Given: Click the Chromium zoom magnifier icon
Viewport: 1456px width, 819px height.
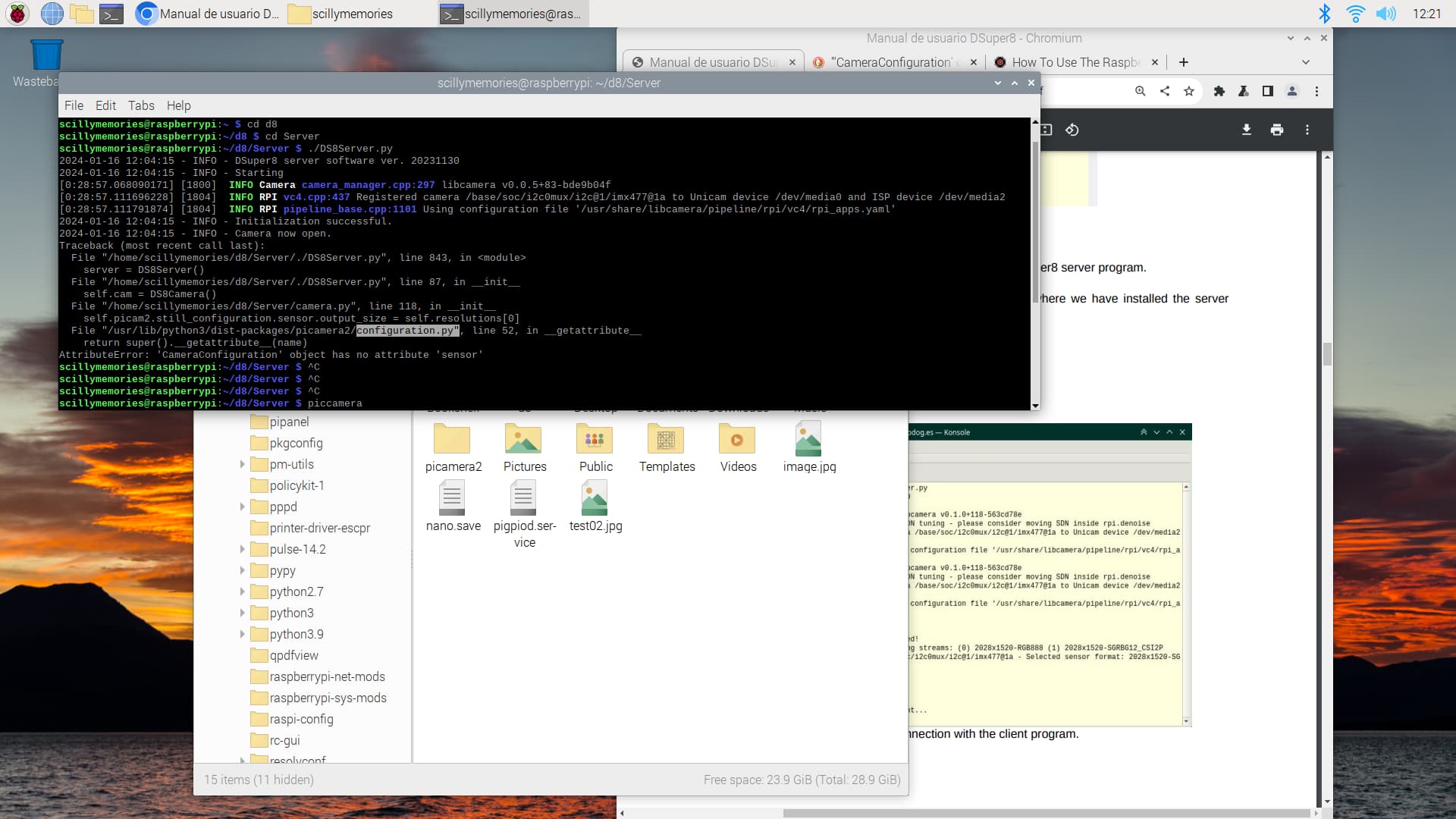Looking at the screenshot, I should (1141, 91).
